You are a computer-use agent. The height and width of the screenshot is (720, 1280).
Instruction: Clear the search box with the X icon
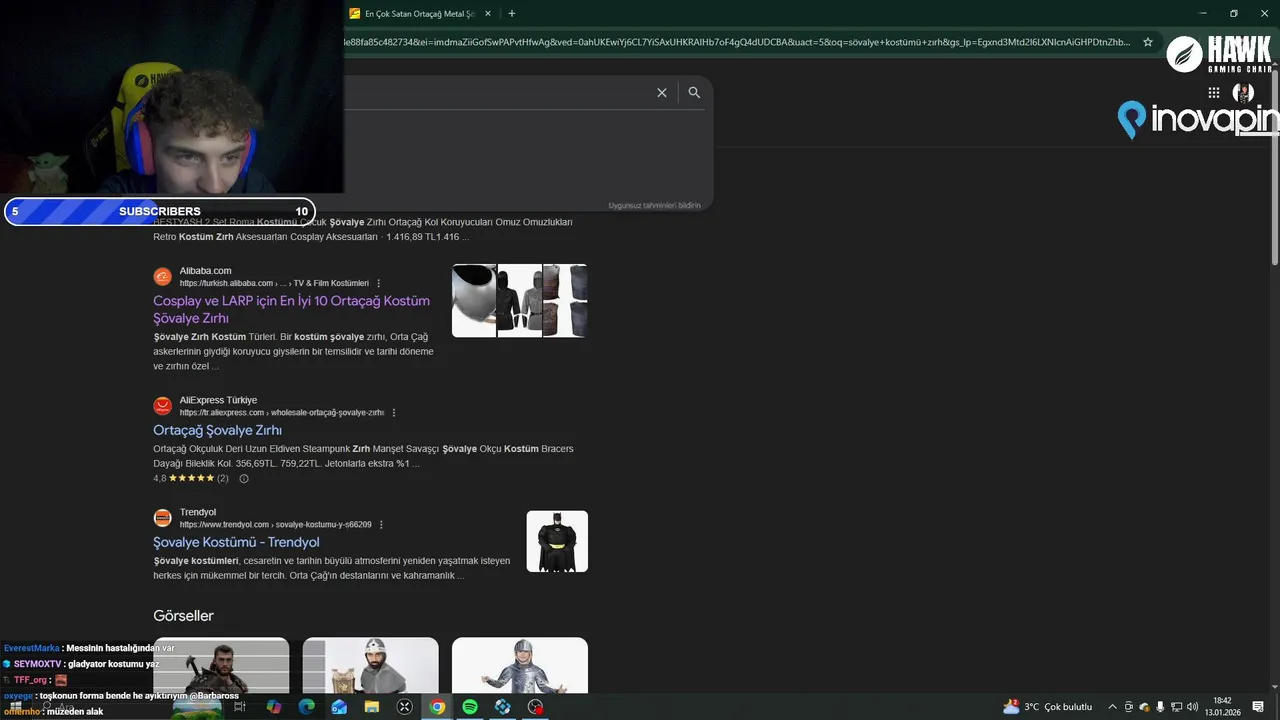(x=661, y=92)
